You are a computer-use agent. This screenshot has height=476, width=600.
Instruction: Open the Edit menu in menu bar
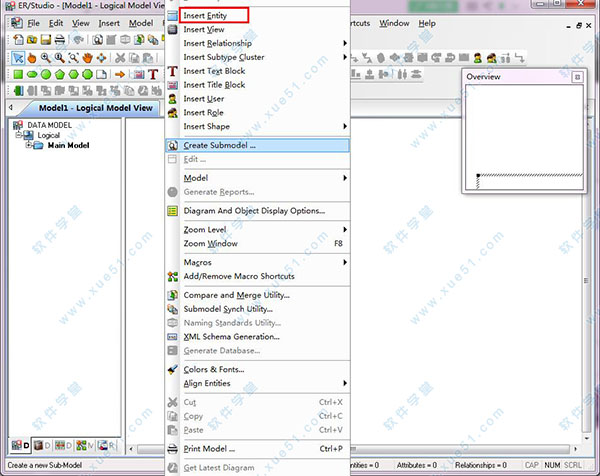tap(56, 23)
